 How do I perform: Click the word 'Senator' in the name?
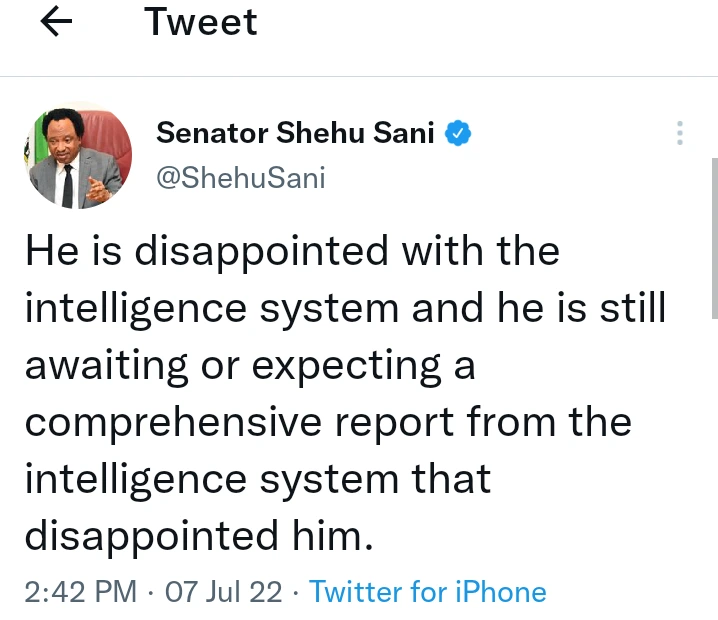coord(208,133)
